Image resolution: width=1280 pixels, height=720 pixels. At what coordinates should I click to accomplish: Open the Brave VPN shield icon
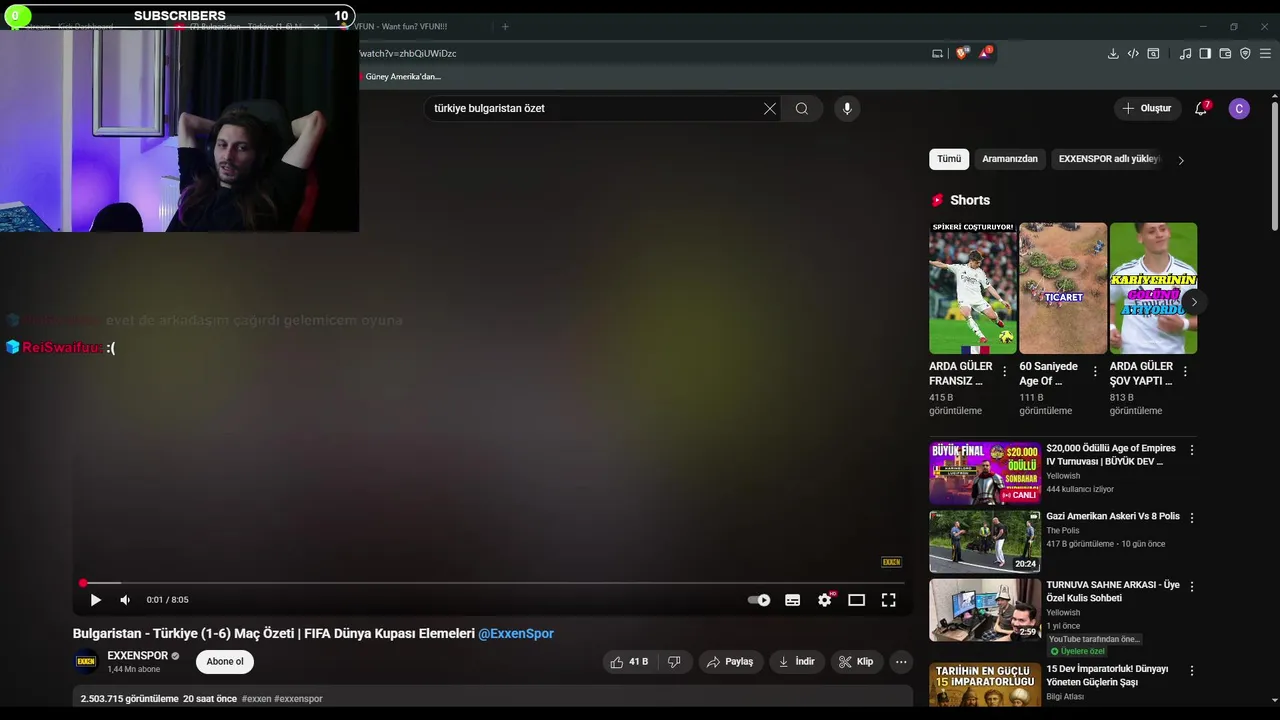tap(1245, 54)
